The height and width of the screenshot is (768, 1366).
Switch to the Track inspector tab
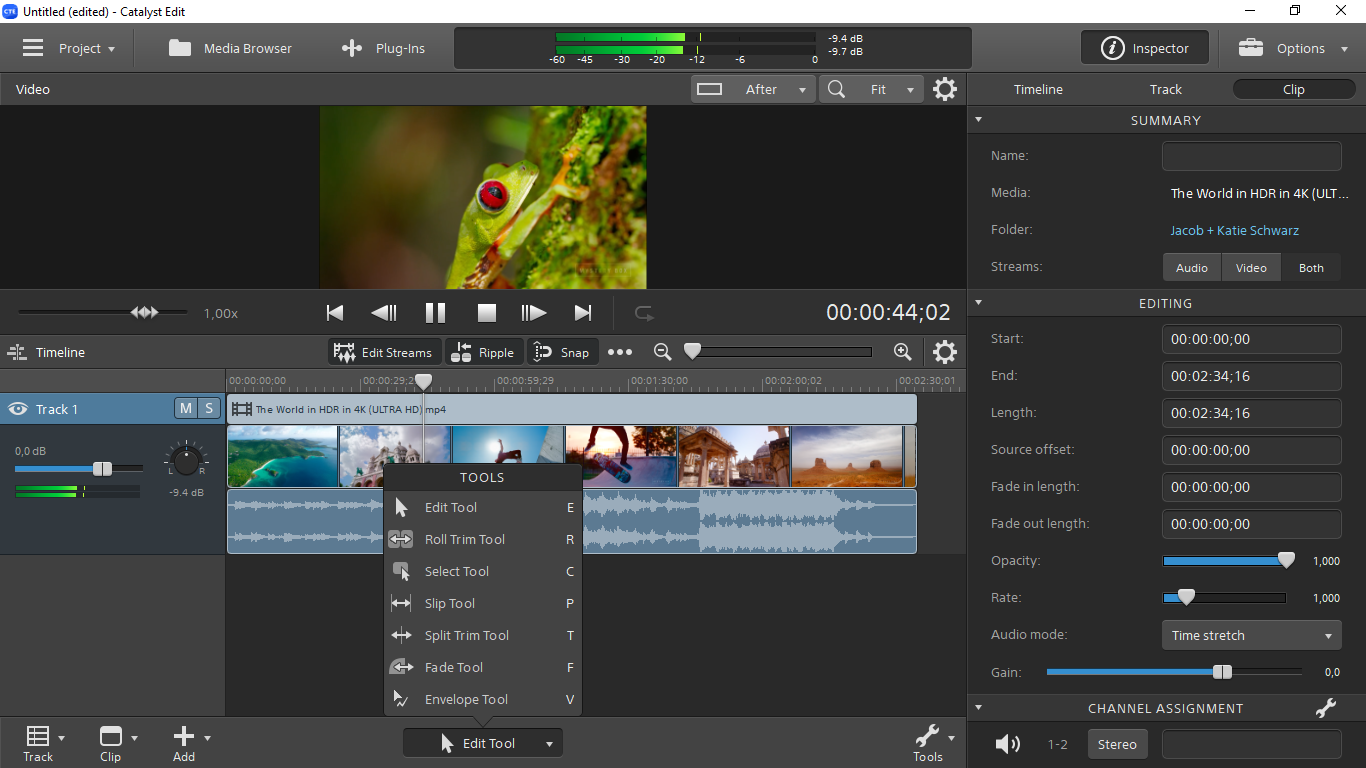[x=1165, y=89]
